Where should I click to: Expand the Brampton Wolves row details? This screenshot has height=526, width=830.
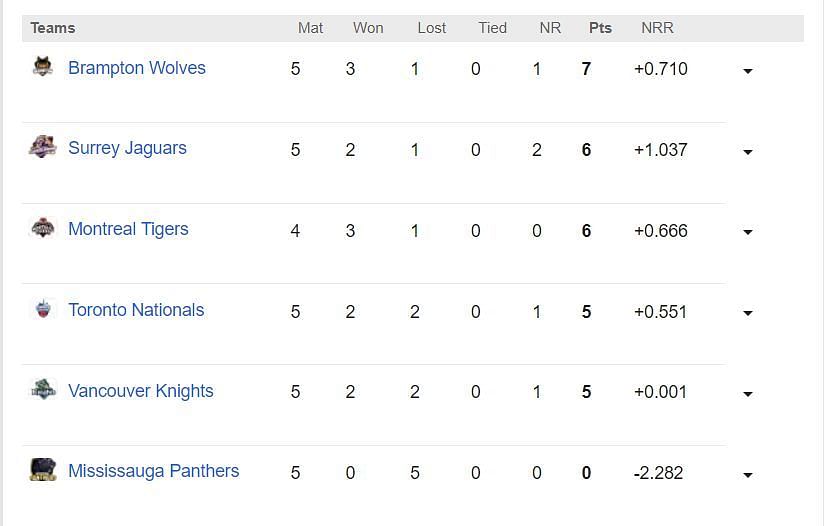(747, 71)
